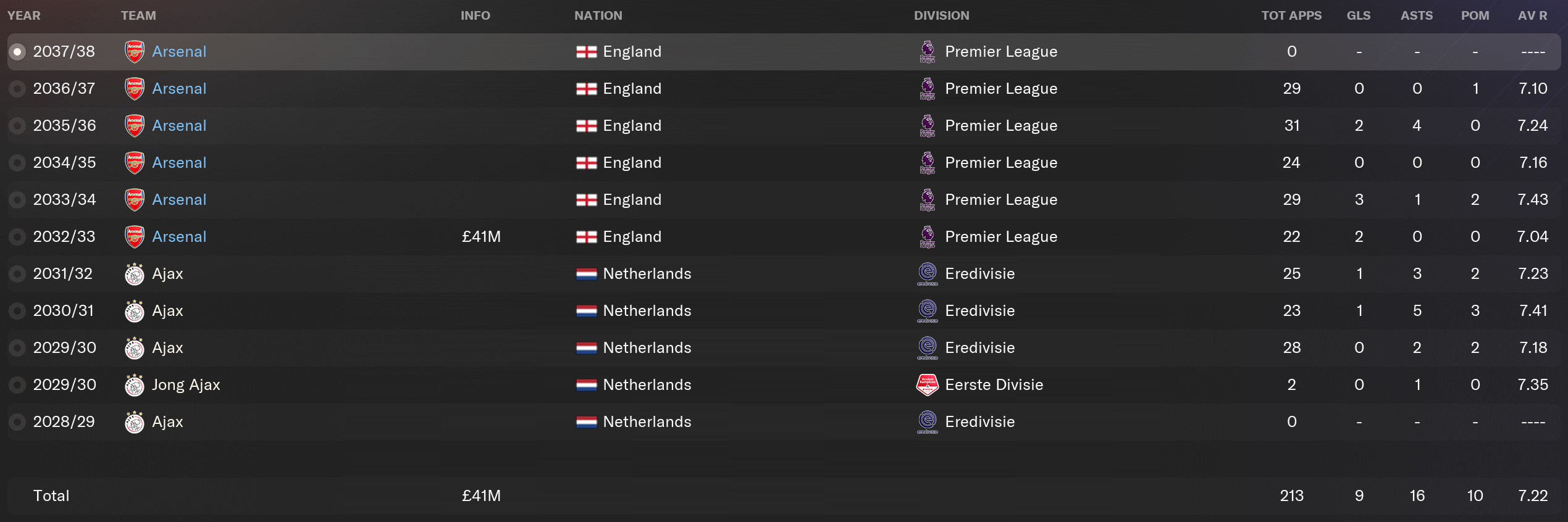
Task: Click the NATION column header
Action: coord(598,15)
